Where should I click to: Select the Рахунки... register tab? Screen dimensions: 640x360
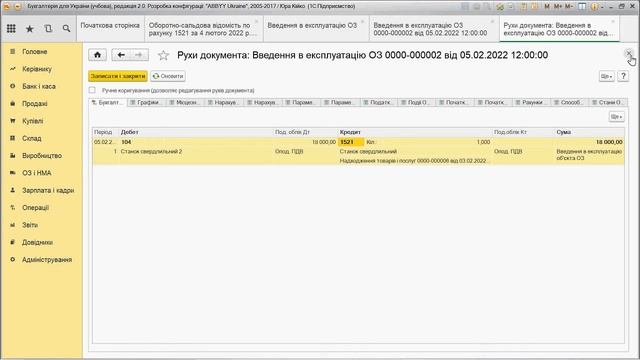tap(531, 102)
